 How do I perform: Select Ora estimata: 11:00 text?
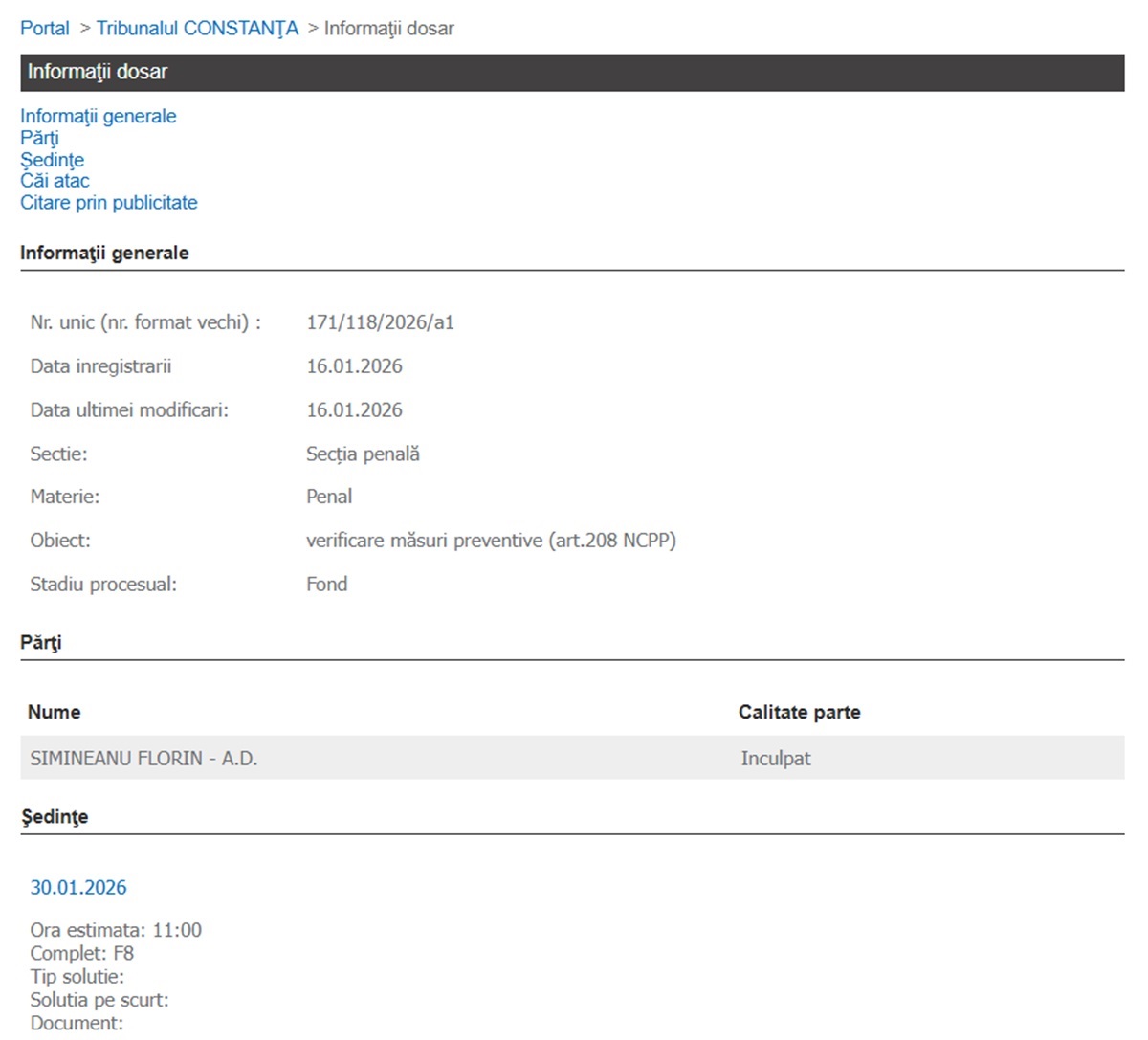(x=116, y=930)
